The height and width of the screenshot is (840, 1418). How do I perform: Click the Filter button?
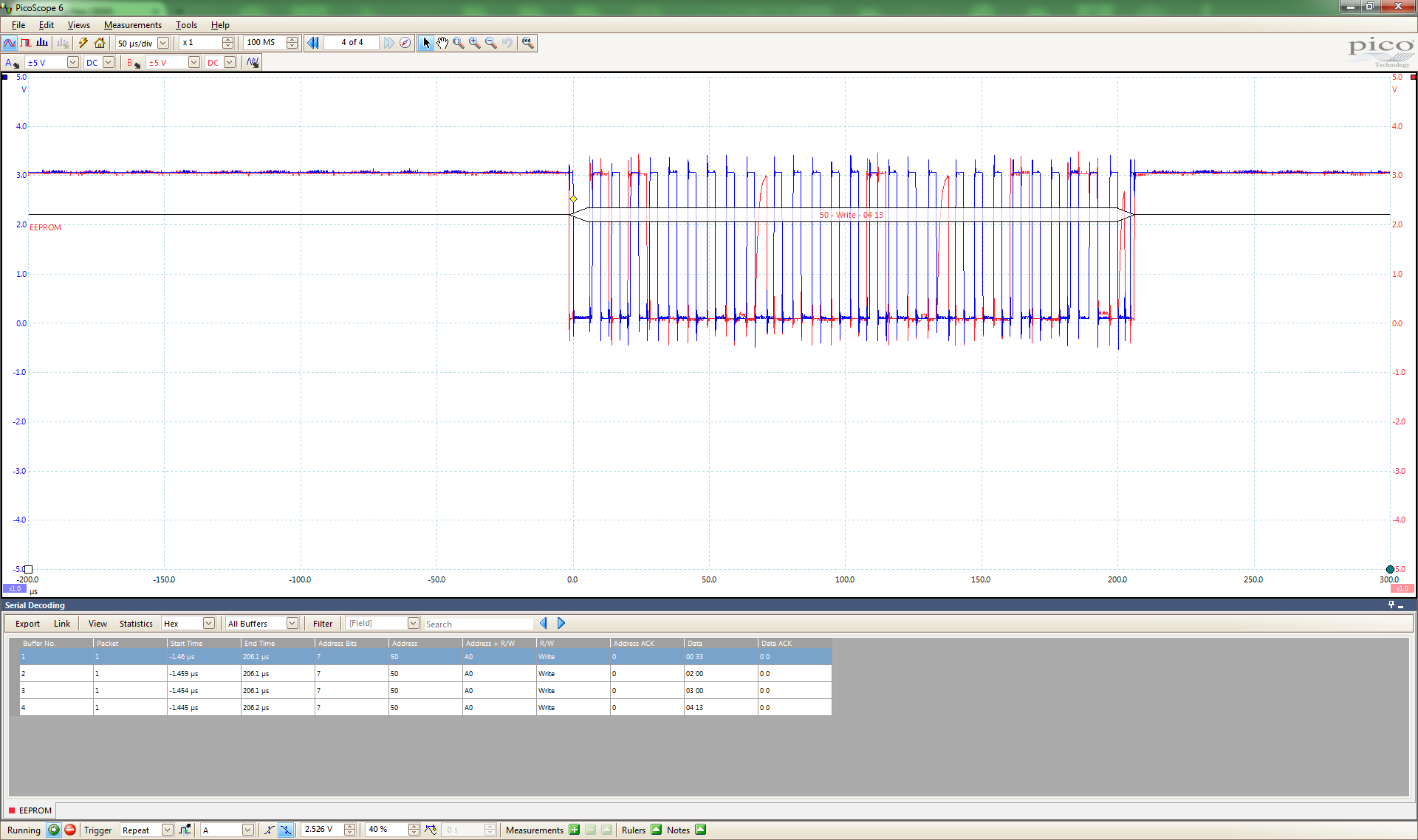(x=323, y=624)
